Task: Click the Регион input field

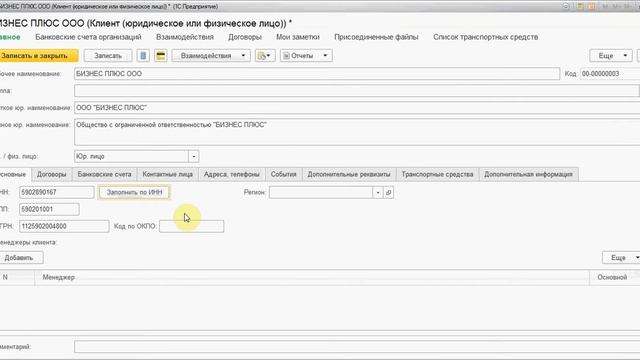Action: 321,192
